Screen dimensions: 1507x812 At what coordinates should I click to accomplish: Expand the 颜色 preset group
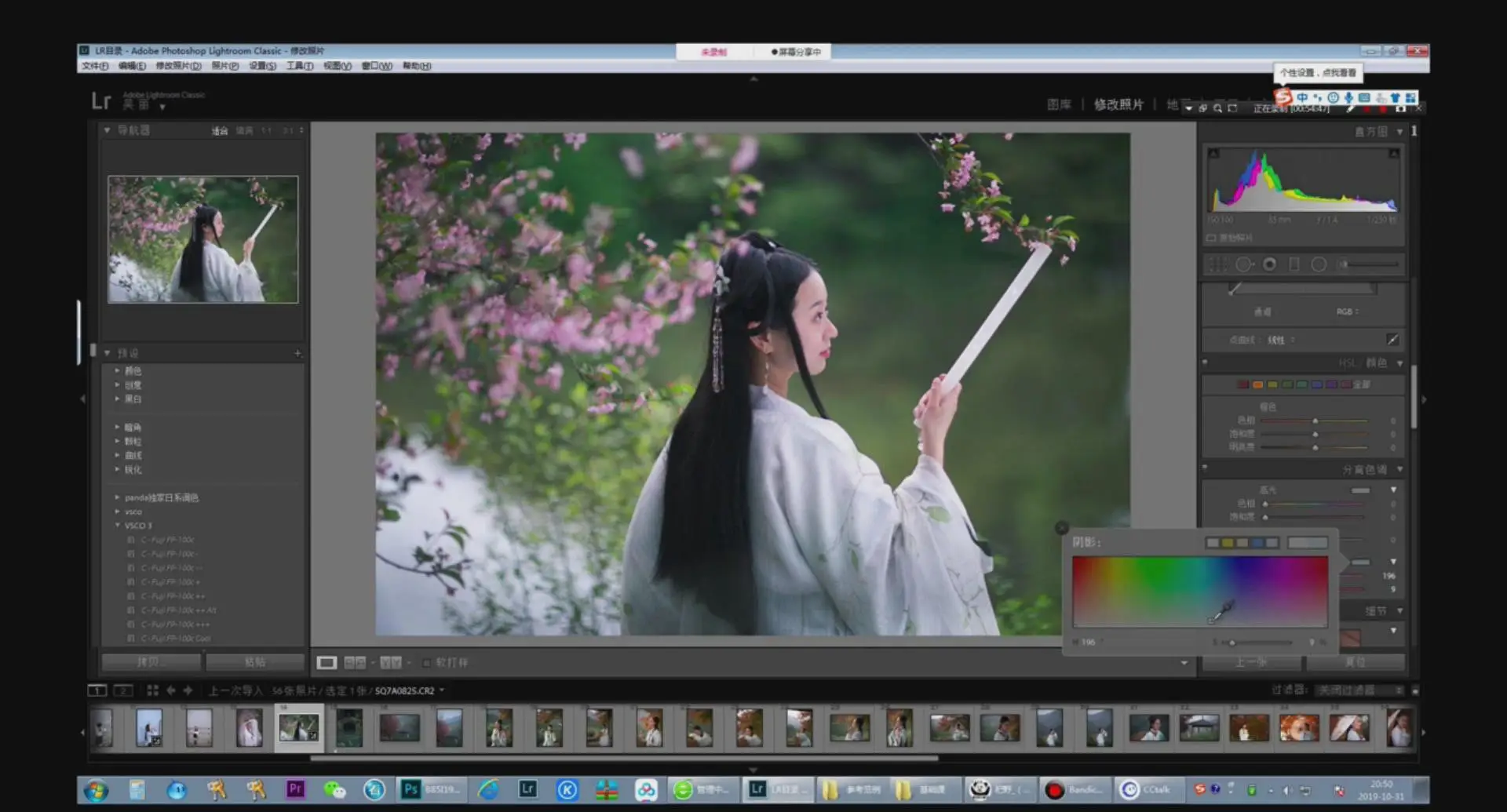117,370
